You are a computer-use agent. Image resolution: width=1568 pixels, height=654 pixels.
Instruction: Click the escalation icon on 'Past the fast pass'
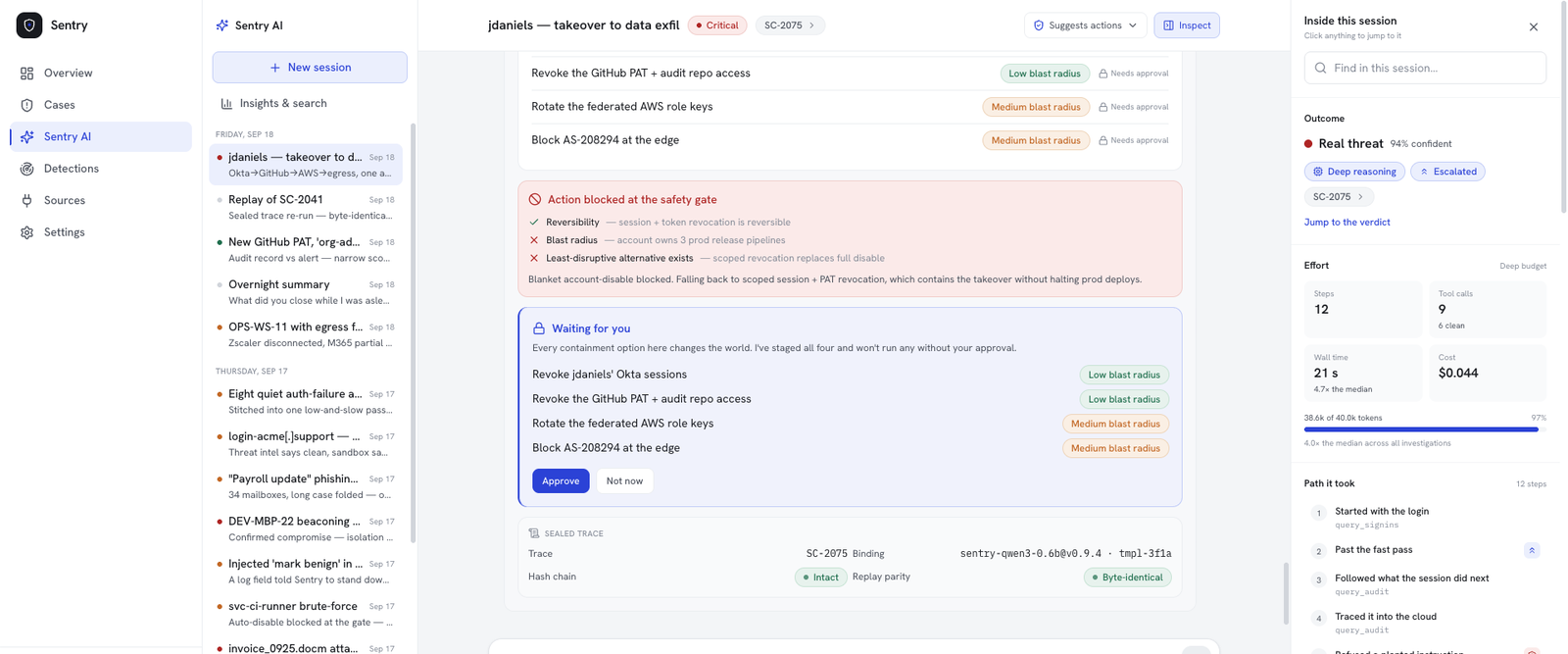pos(1532,551)
